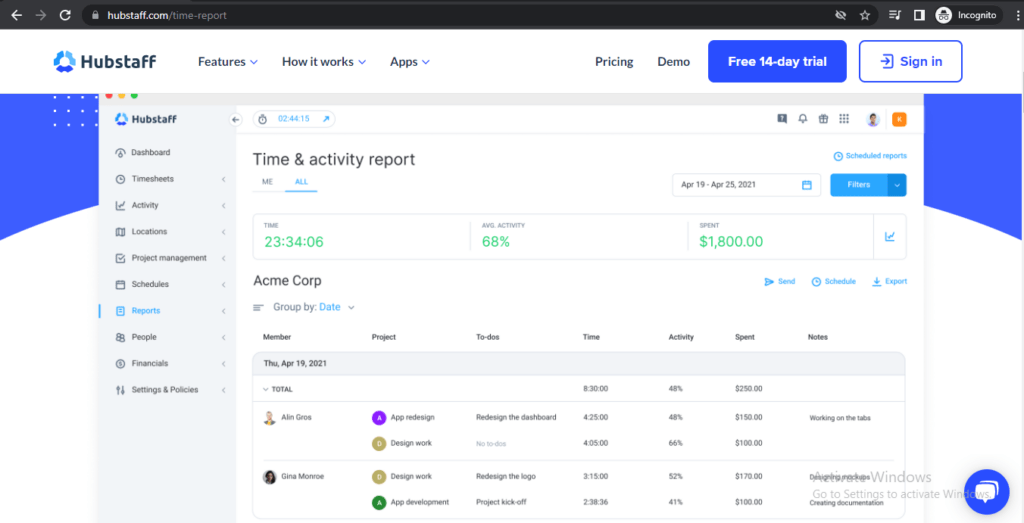Start the Free 14-day trial
The width and height of the screenshot is (1024, 523).
coord(777,61)
